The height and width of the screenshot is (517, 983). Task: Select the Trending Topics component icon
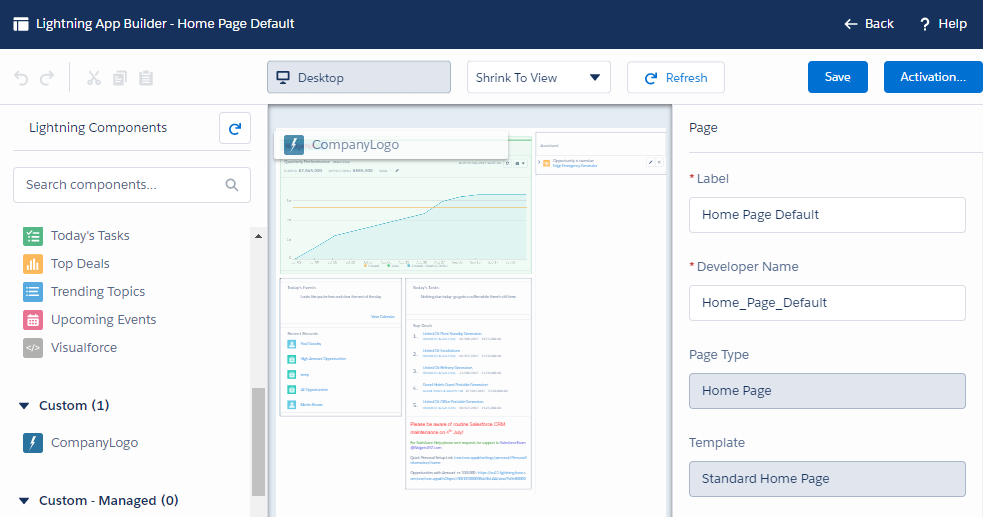tap(33, 292)
